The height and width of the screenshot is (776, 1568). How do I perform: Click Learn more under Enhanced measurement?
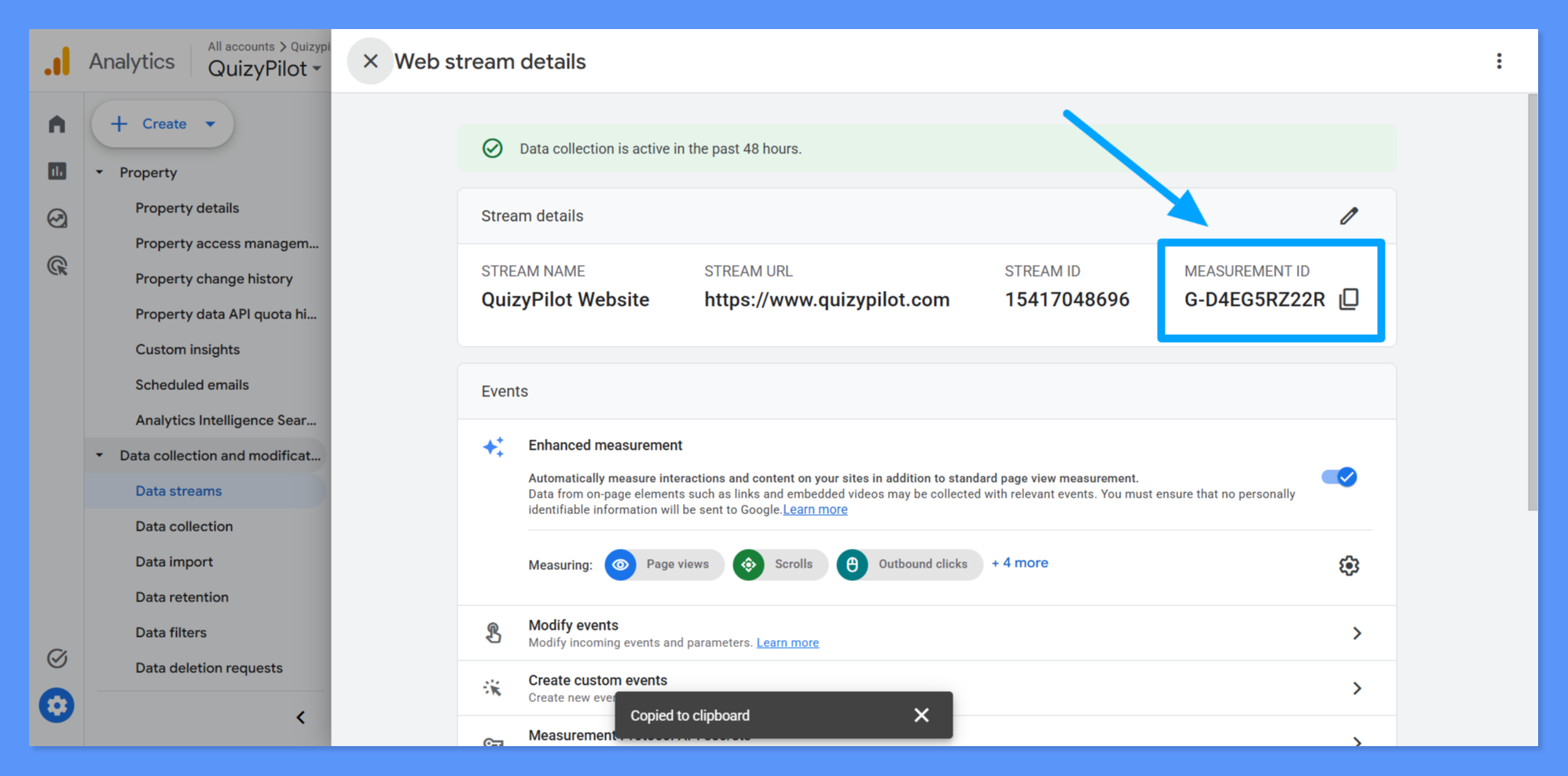coord(815,509)
